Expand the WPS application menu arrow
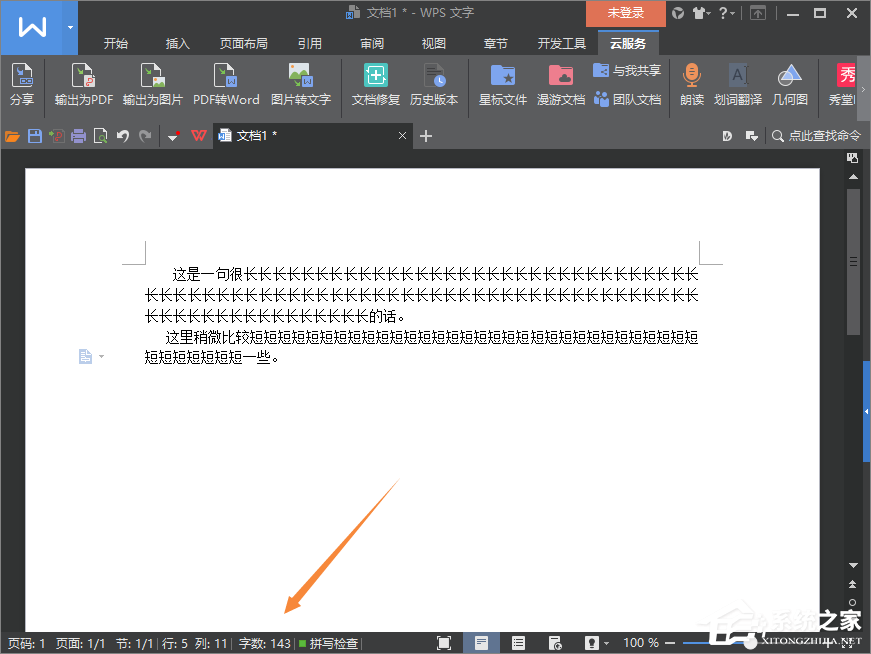Viewport: 871px width, 654px height. [70, 27]
